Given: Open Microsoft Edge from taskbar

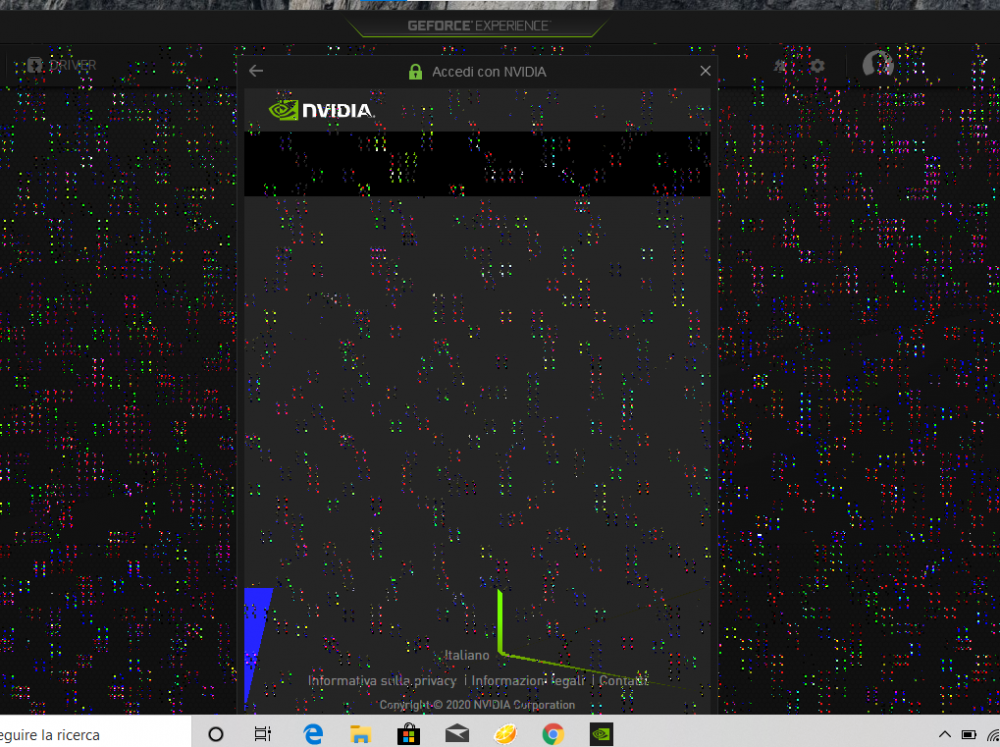Looking at the screenshot, I should coord(312,734).
